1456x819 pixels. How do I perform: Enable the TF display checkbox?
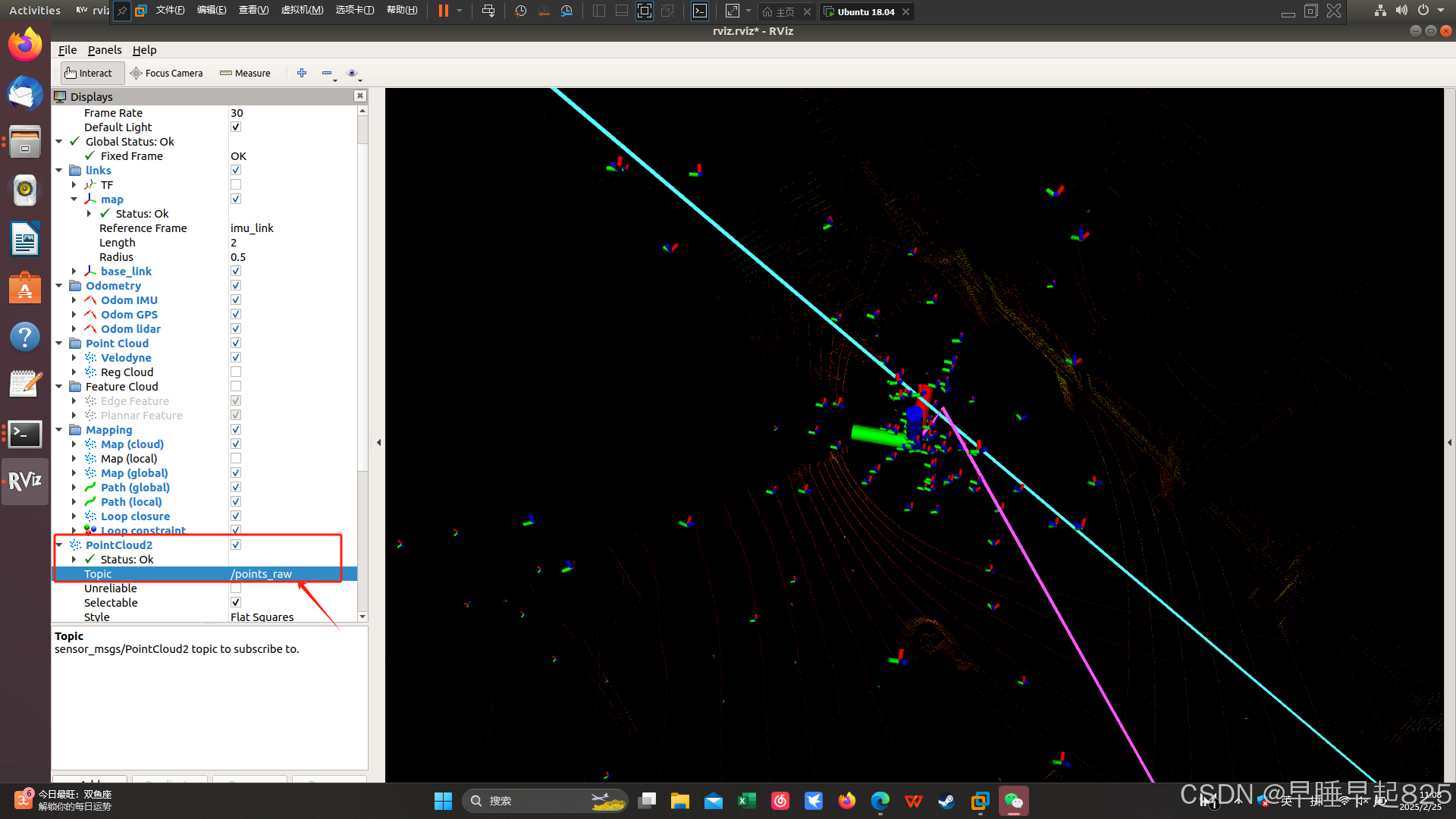click(x=236, y=184)
